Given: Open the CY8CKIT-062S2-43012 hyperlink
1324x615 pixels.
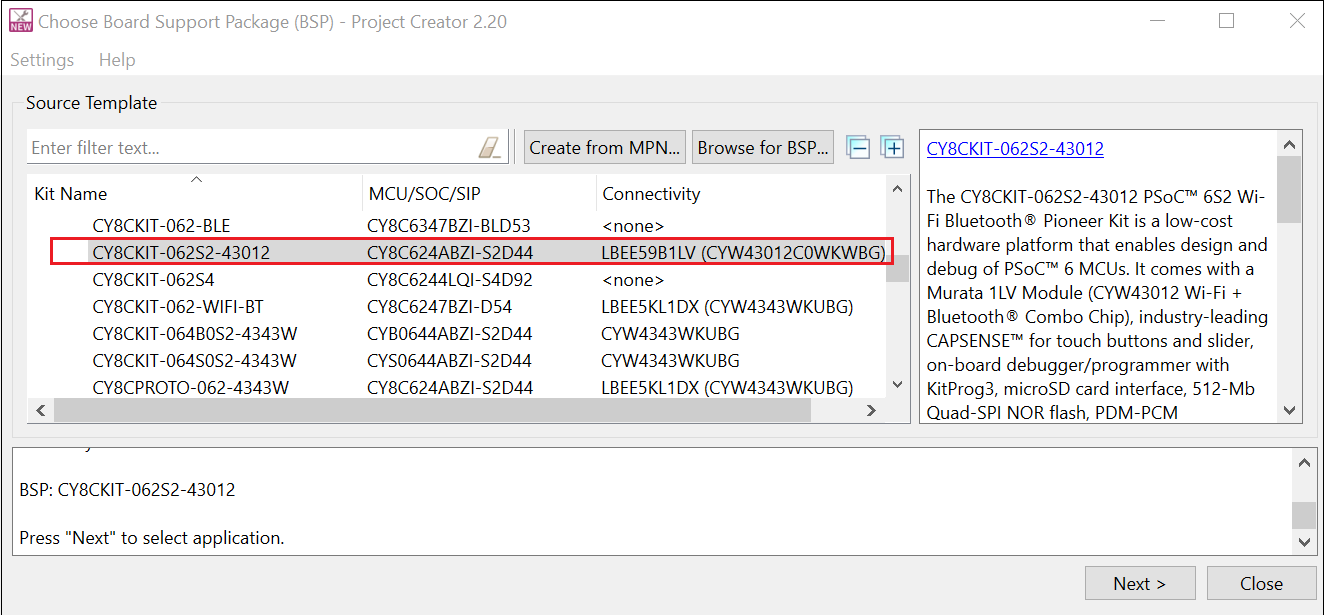Looking at the screenshot, I should 1015,149.
